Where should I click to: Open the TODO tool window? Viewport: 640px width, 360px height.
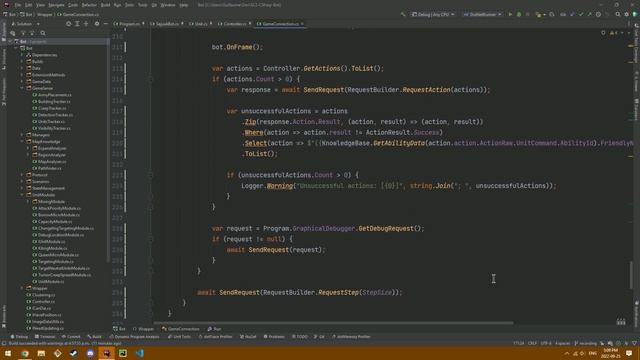(x=300, y=337)
